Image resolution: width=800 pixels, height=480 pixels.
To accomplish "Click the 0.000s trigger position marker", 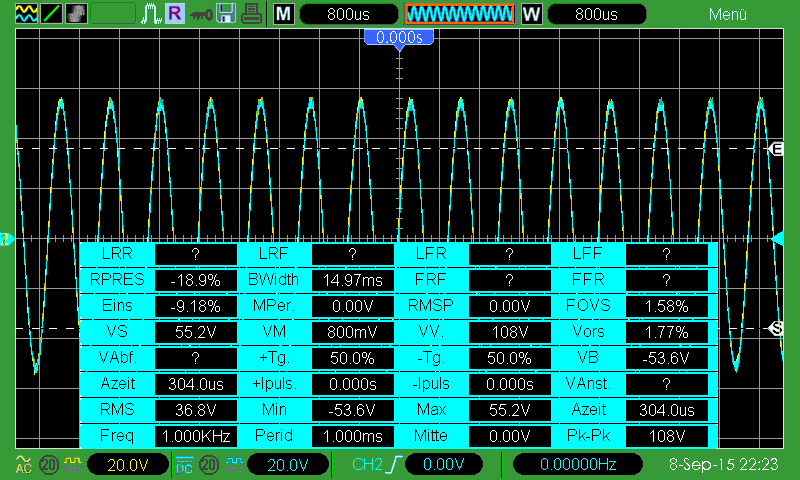I will [399, 37].
